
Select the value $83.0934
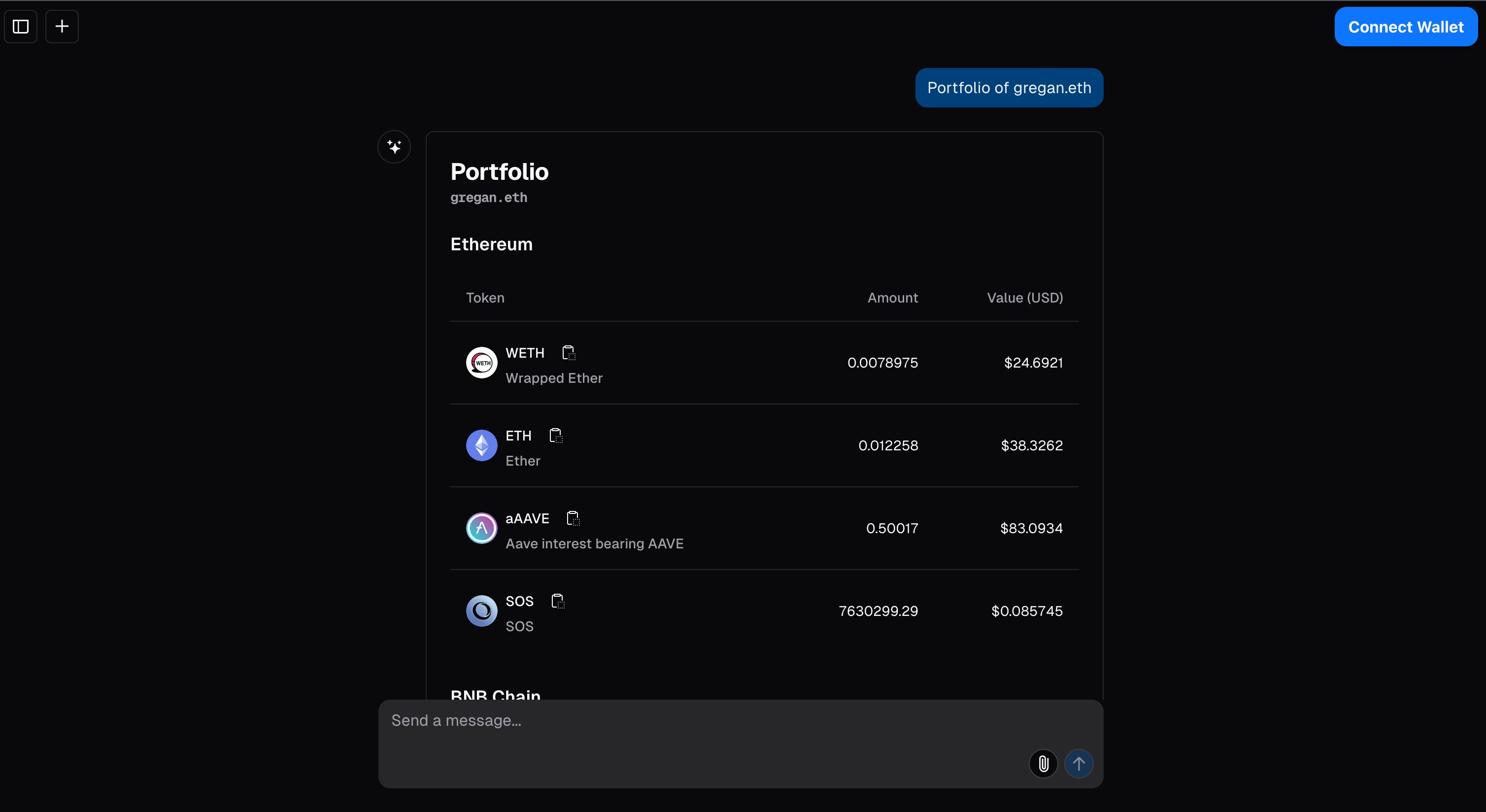[x=1031, y=528]
